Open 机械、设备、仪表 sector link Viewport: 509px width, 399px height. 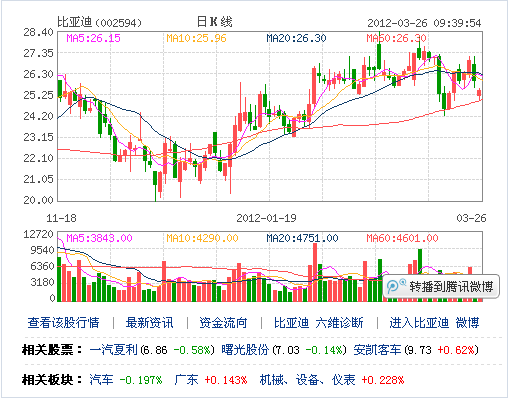(307, 380)
